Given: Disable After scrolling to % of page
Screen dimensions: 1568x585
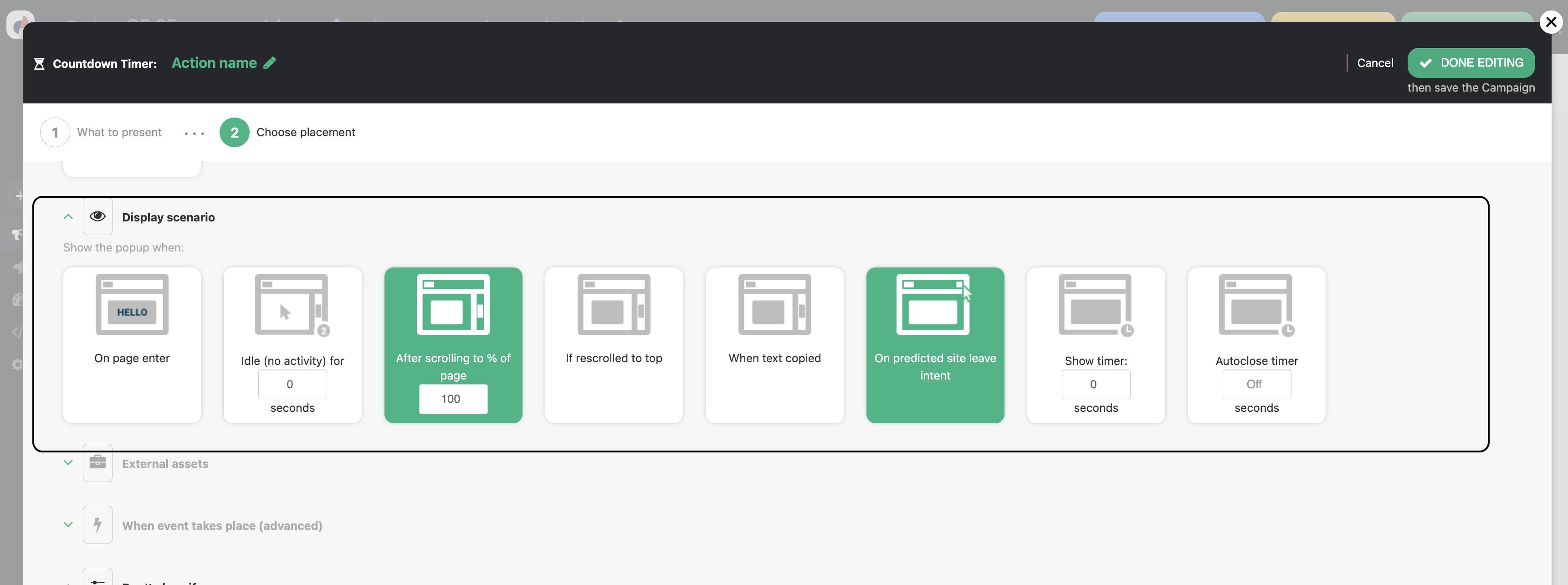Looking at the screenshot, I should pyautogui.click(x=453, y=344).
